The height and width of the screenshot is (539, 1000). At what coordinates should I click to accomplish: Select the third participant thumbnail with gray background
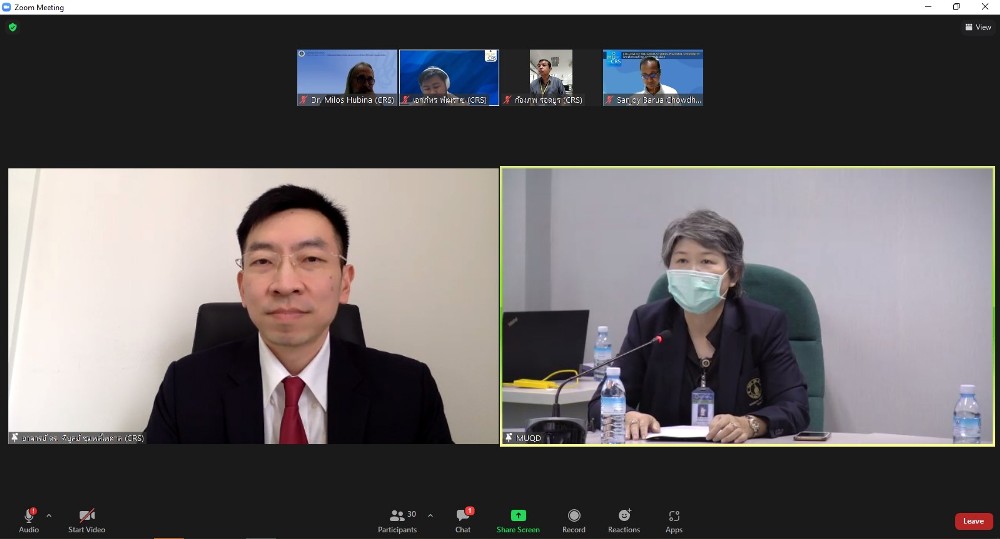pos(550,77)
